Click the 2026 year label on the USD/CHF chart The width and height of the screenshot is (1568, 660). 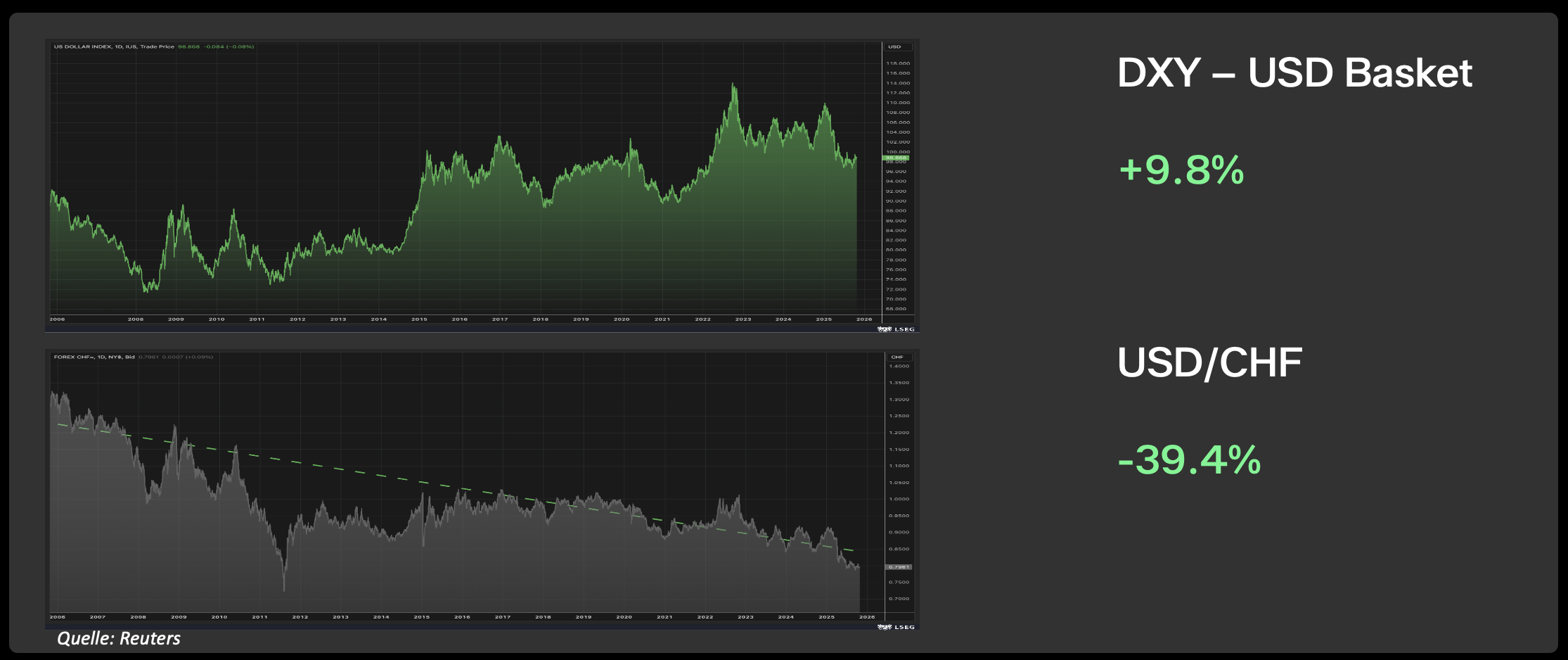click(867, 616)
